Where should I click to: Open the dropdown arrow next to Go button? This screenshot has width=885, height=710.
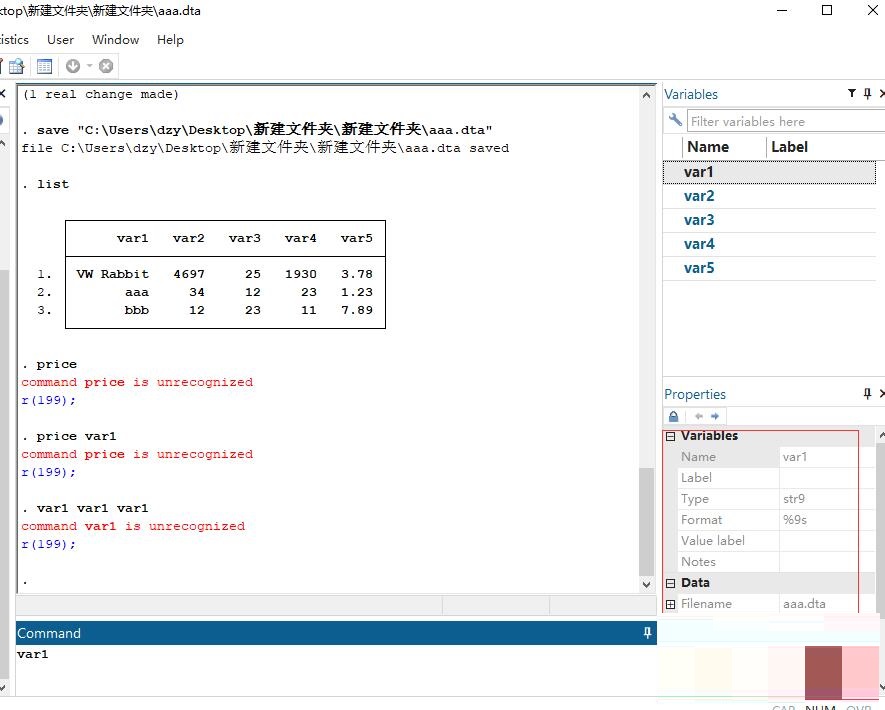(x=89, y=67)
